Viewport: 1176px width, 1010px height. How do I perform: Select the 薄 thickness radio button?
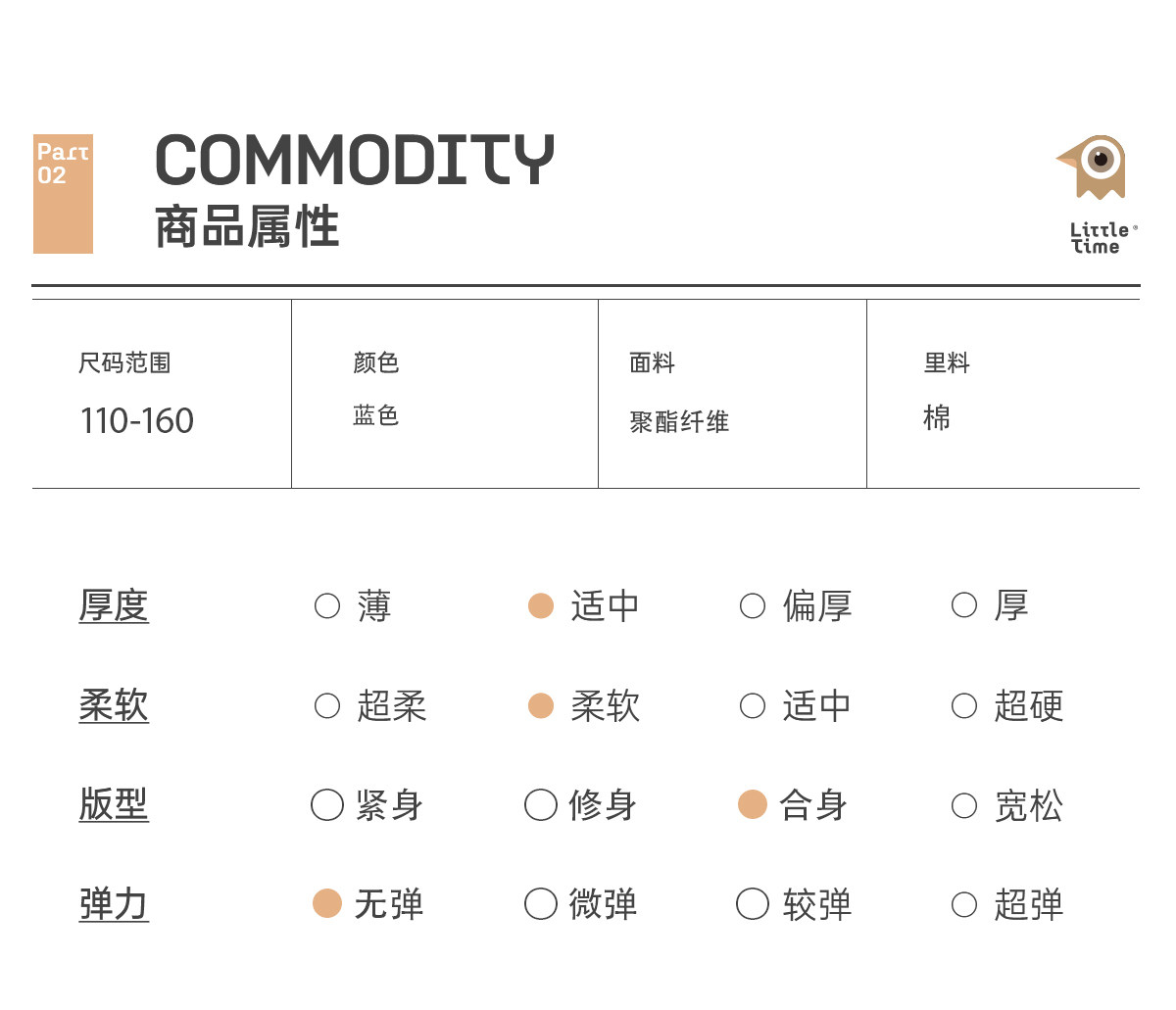(x=327, y=606)
